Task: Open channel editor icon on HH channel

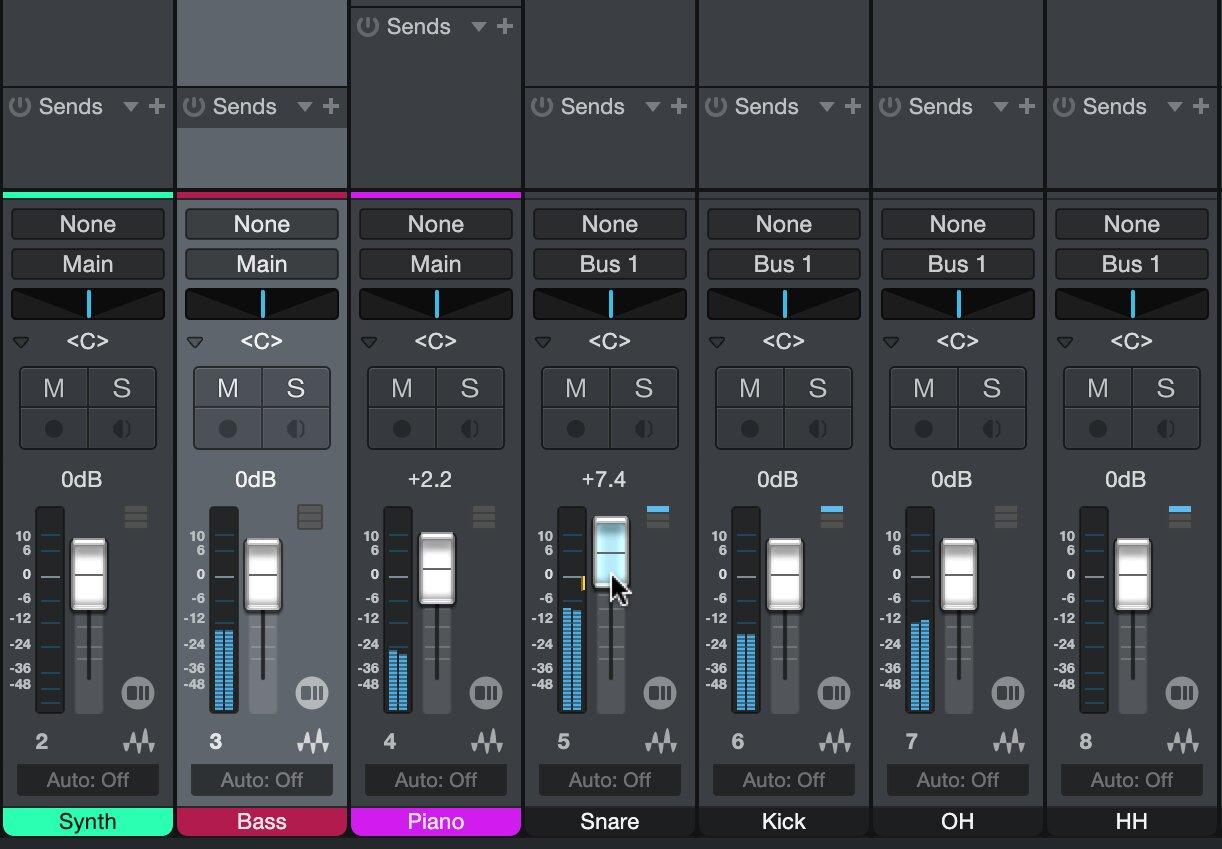Action: pyautogui.click(x=1182, y=692)
